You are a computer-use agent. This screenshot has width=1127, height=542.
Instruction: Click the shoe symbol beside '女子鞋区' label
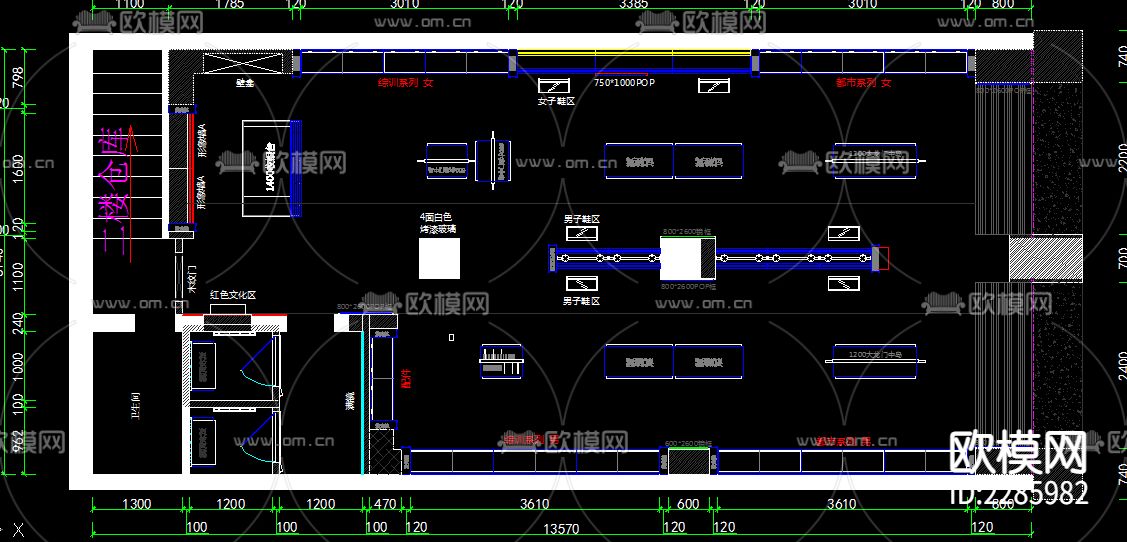[554, 86]
